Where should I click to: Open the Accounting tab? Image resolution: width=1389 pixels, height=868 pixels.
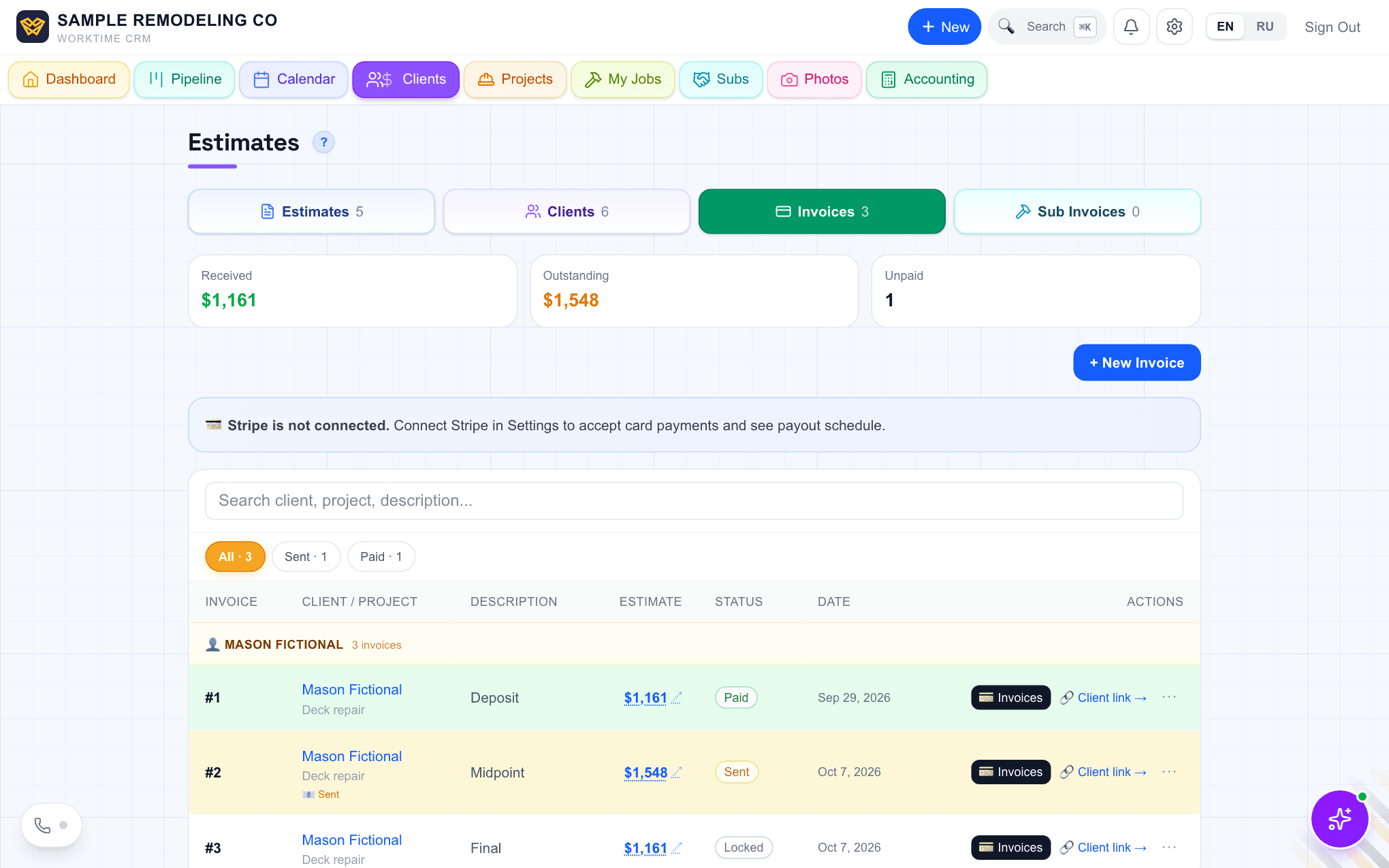[x=927, y=80]
